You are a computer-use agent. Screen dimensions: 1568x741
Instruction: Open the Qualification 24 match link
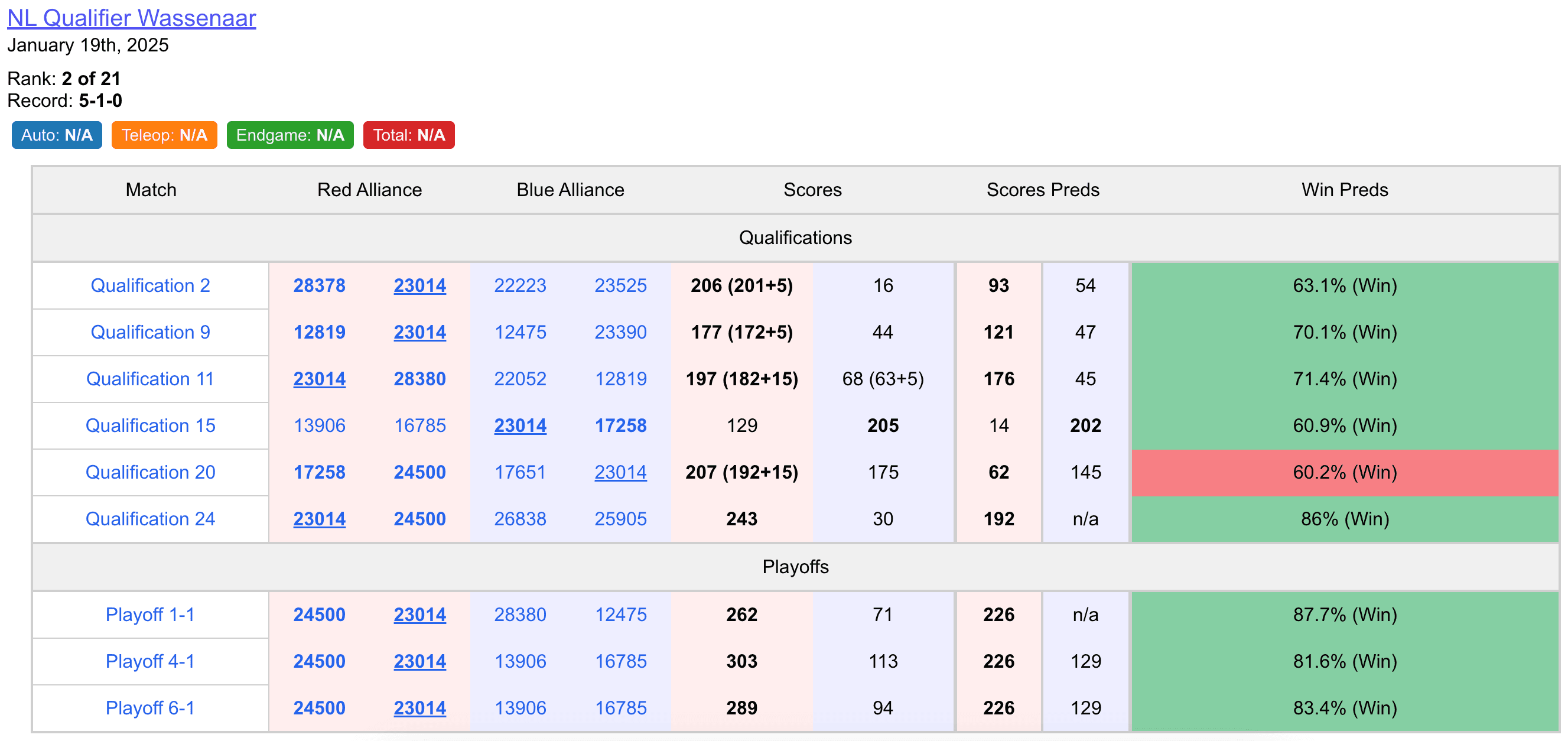tap(150, 519)
